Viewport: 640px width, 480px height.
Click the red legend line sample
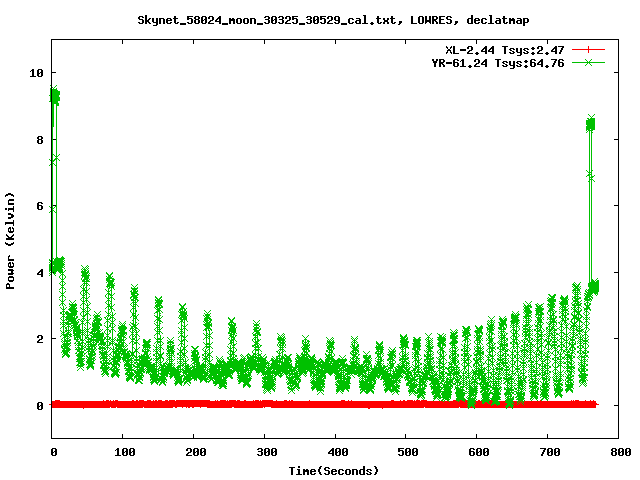coord(588,50)
